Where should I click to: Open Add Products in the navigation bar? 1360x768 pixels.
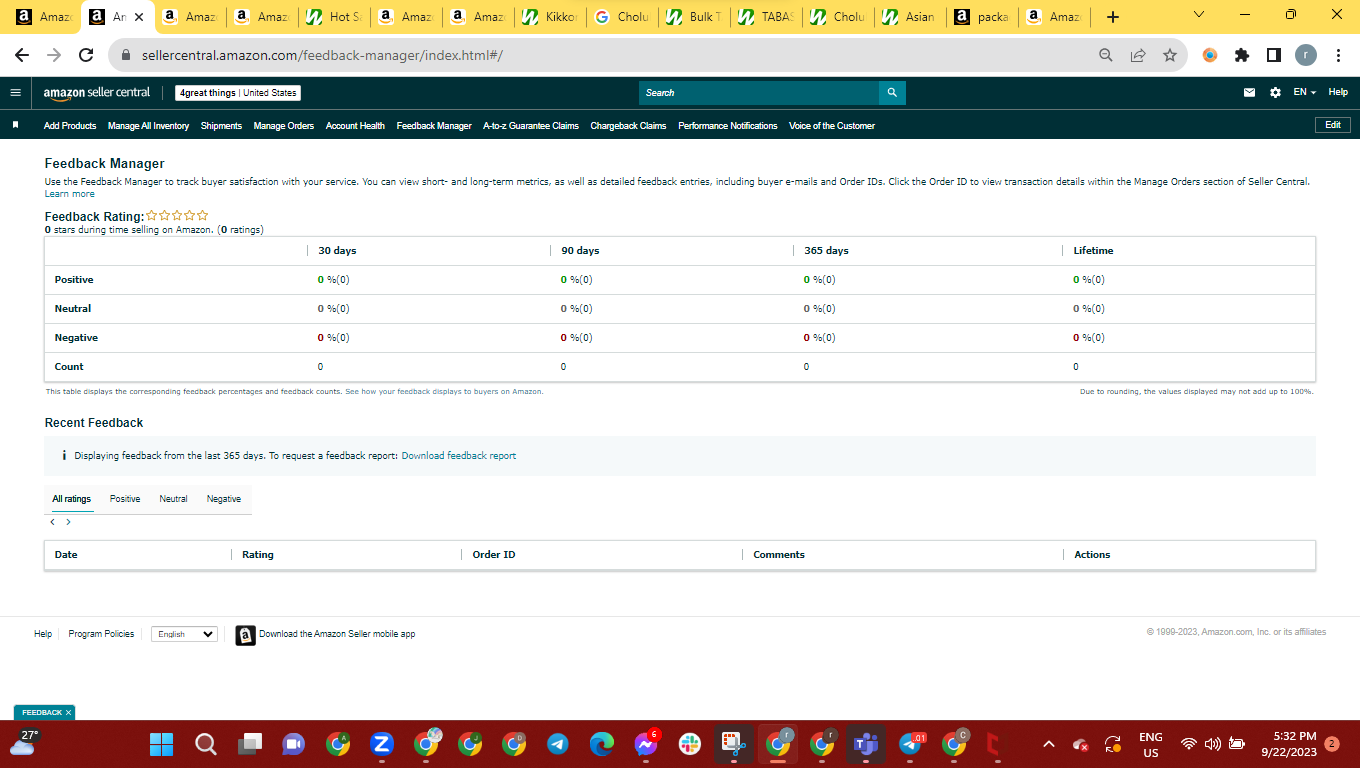pos(70,126)
